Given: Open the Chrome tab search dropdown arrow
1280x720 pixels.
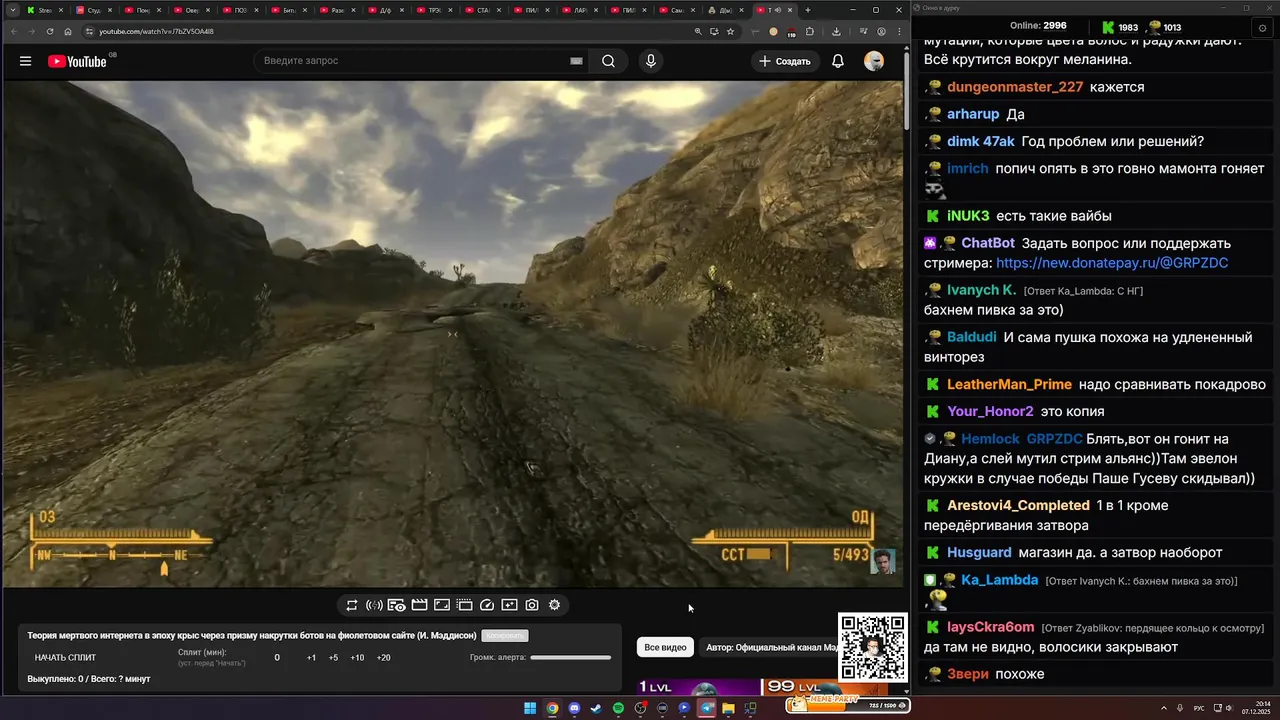Looking at the screenshot, I should (x=11, y=10).
